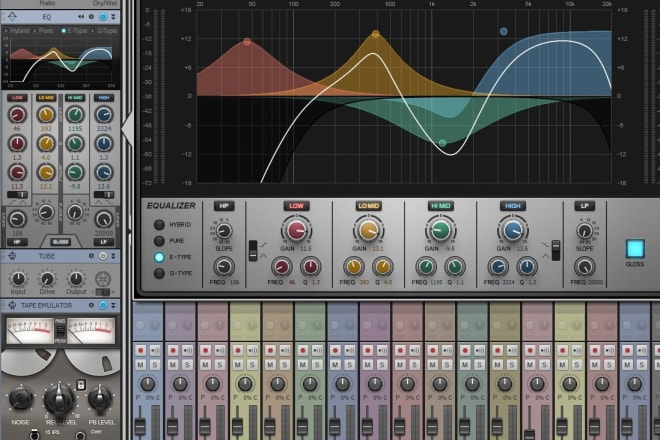The image size is (660, 440).
Task: Click the LP FREQ knob in Equalizer
Action: [x=585, y=267]
